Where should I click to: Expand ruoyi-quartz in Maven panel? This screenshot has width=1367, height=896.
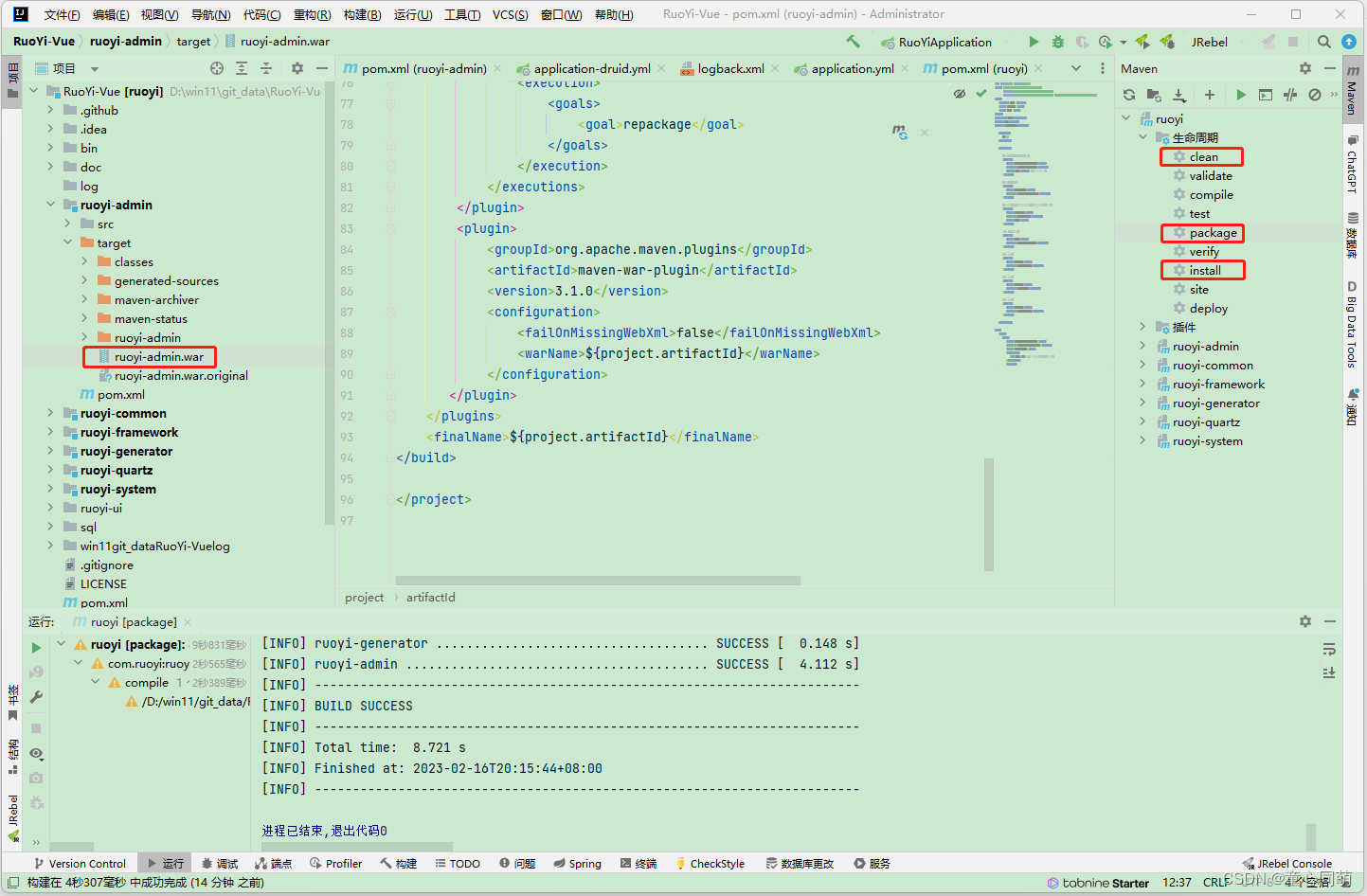[x=1143, y=421]
